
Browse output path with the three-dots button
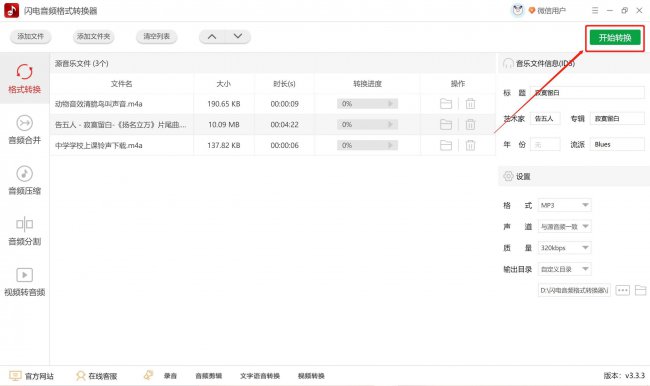coord(623,290)
